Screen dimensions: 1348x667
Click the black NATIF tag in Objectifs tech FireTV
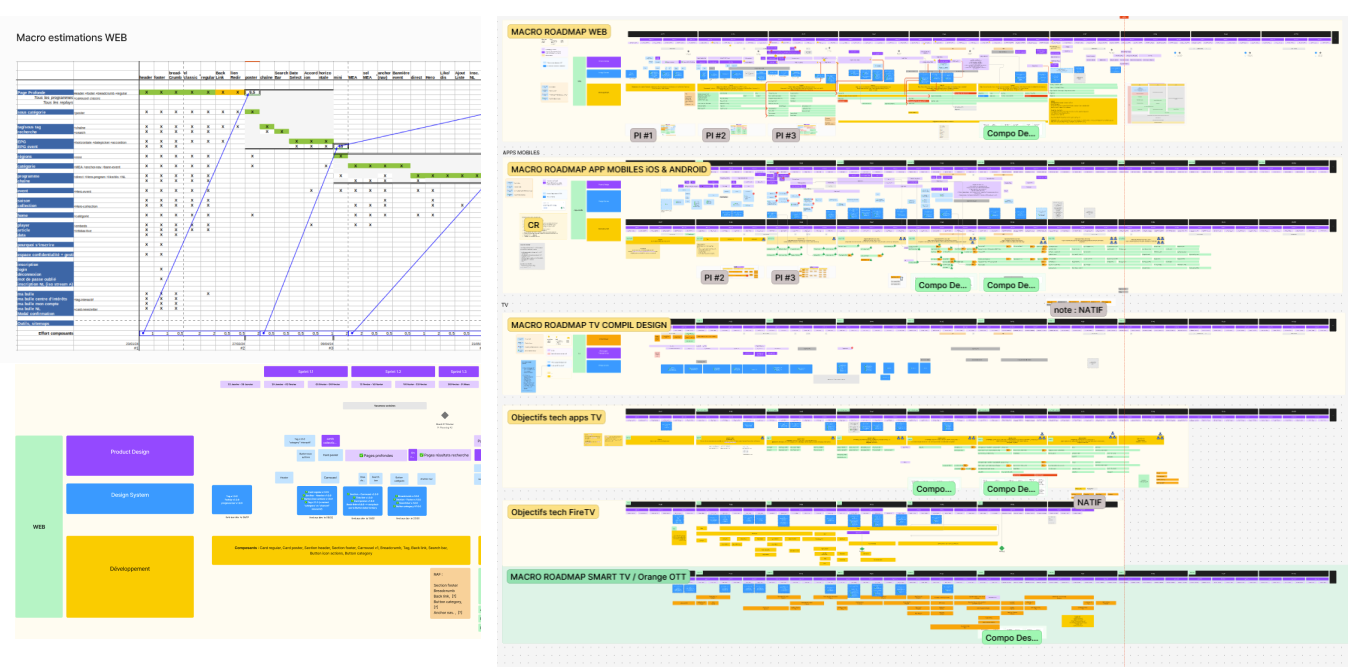pos(1090,504)
